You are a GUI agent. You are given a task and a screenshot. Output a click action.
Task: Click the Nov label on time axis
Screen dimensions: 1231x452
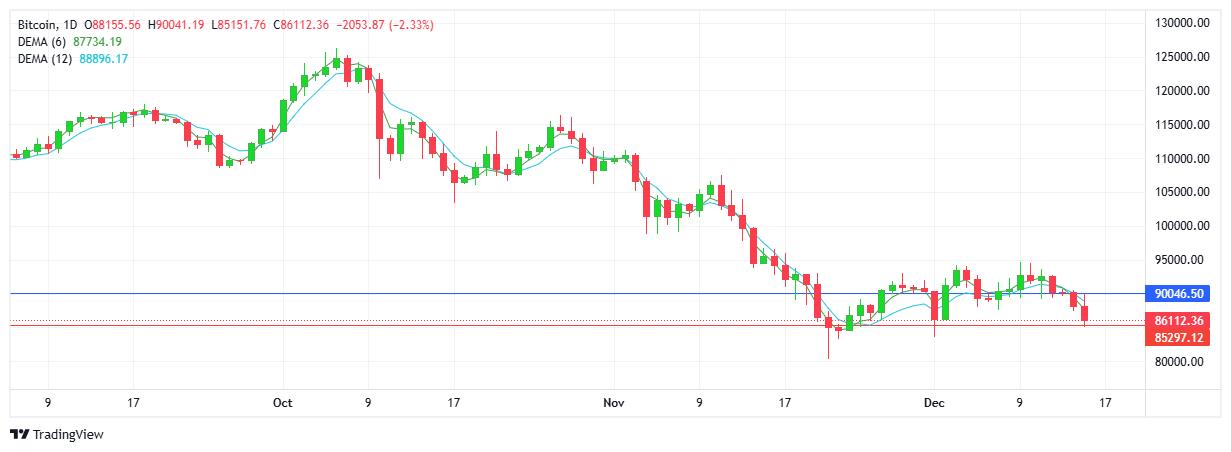coord(614,403)
